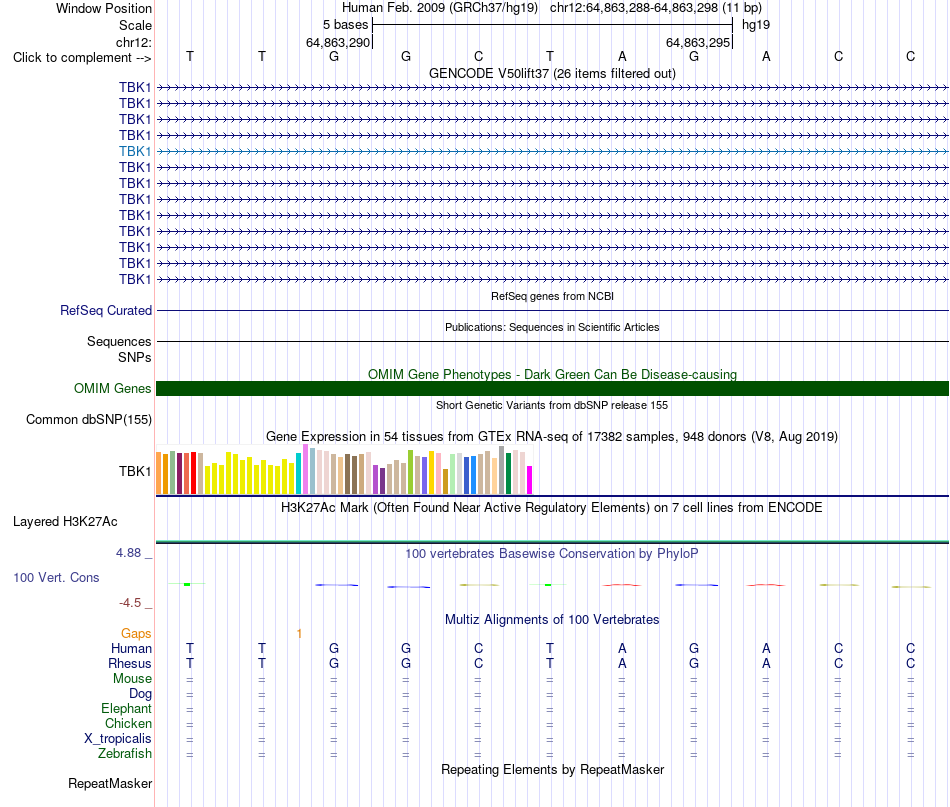Click the dark green OMIM Genes bar
This screenshot has height=807, width=950.
552,388
